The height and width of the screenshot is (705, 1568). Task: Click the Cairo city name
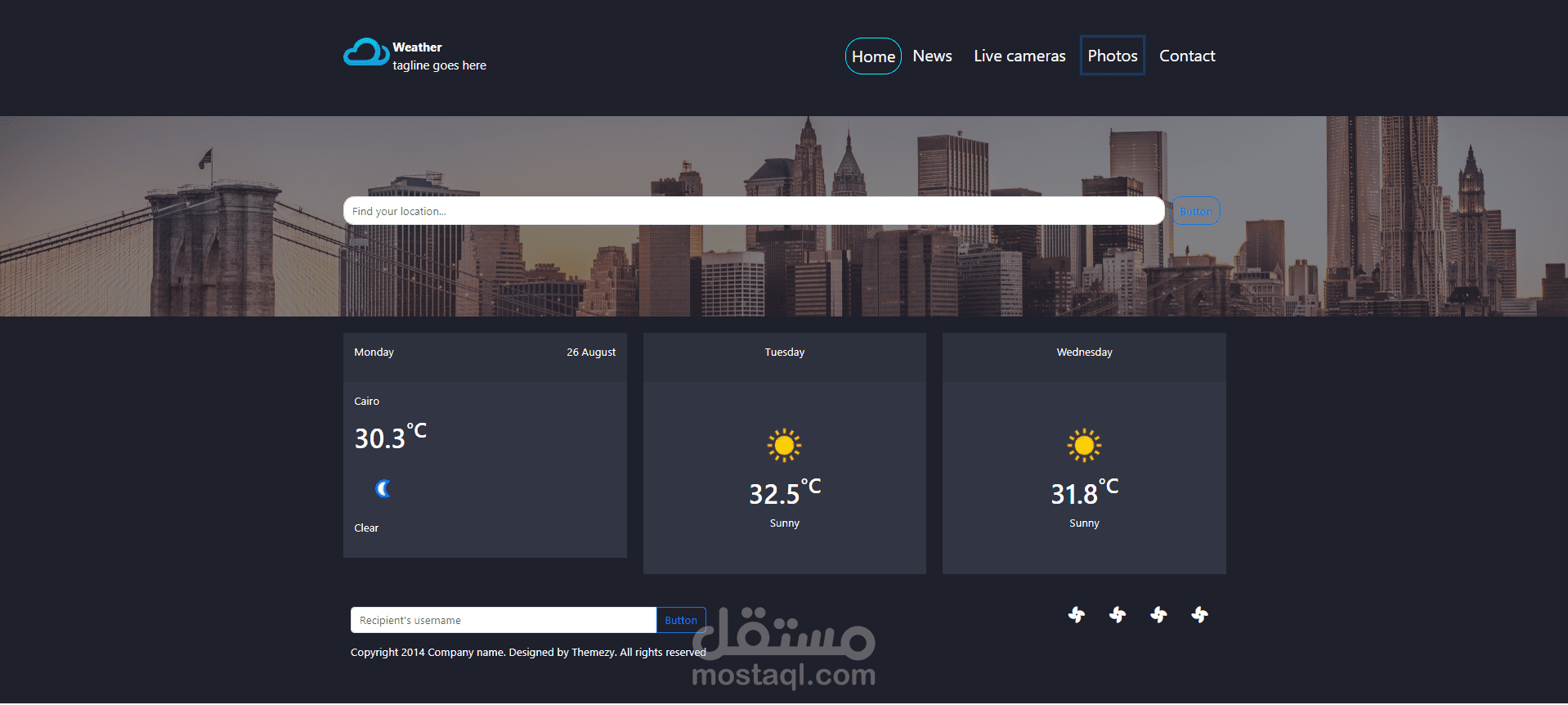click(366, 402)
